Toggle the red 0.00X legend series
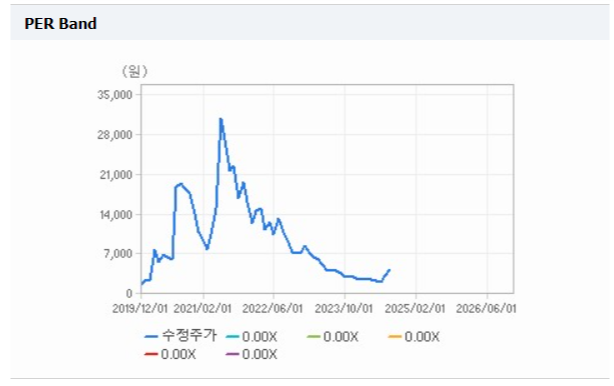Image resolution: width=614 pixels, height=386 pixels. click(x=170, y=354)
